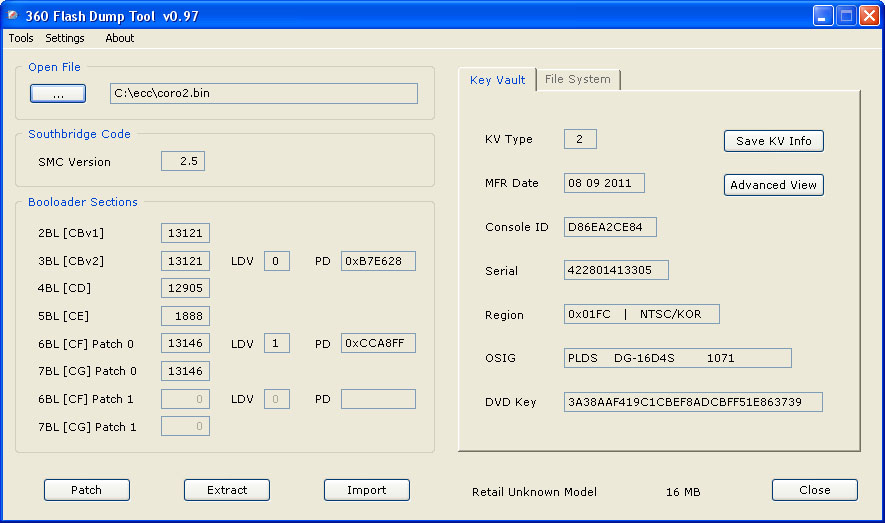
Task: Minimize the Flash Dump Tool window
Action: [x=822, y=15]
